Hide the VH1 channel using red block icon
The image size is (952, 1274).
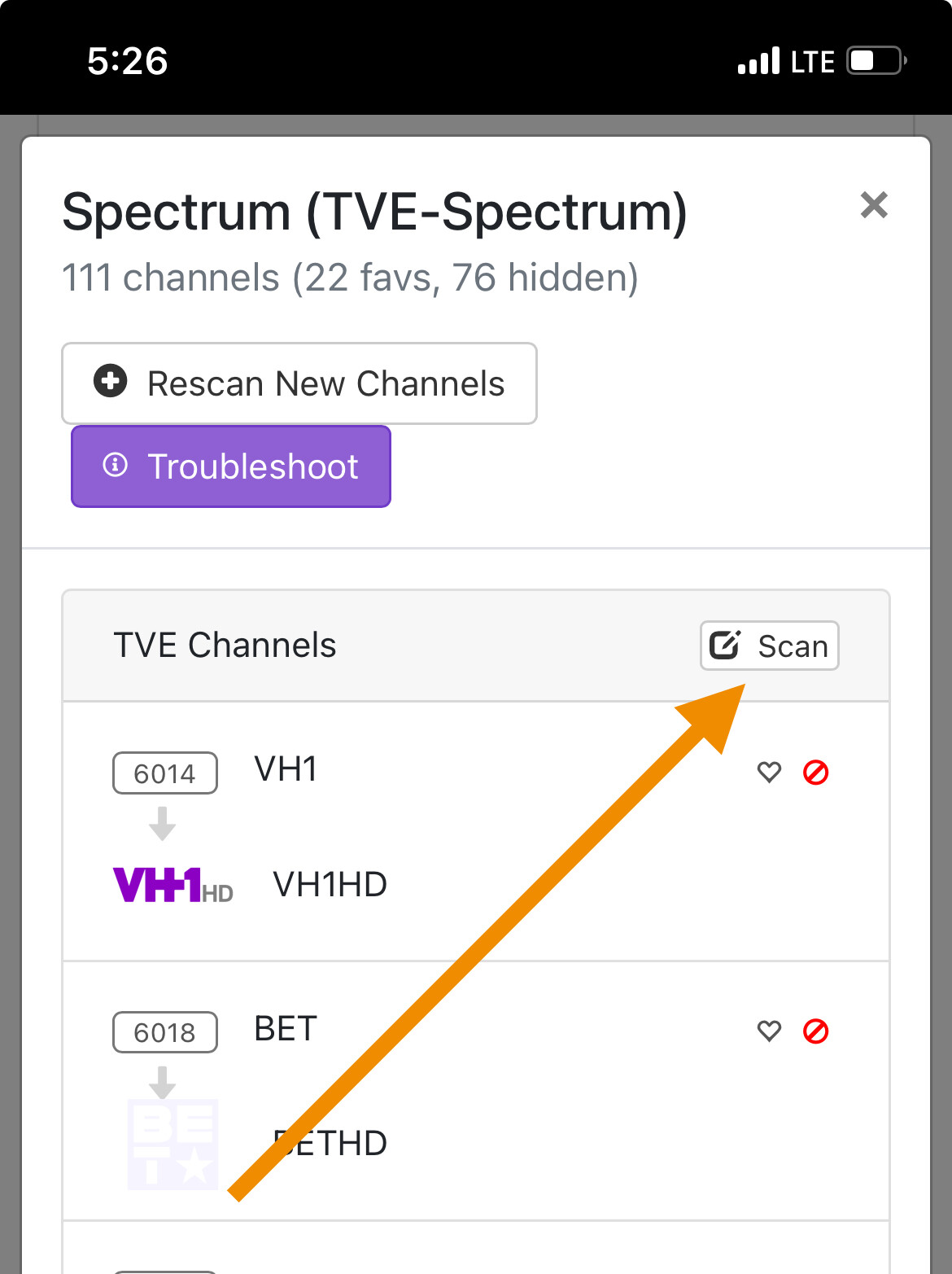(x=815, y=772)
